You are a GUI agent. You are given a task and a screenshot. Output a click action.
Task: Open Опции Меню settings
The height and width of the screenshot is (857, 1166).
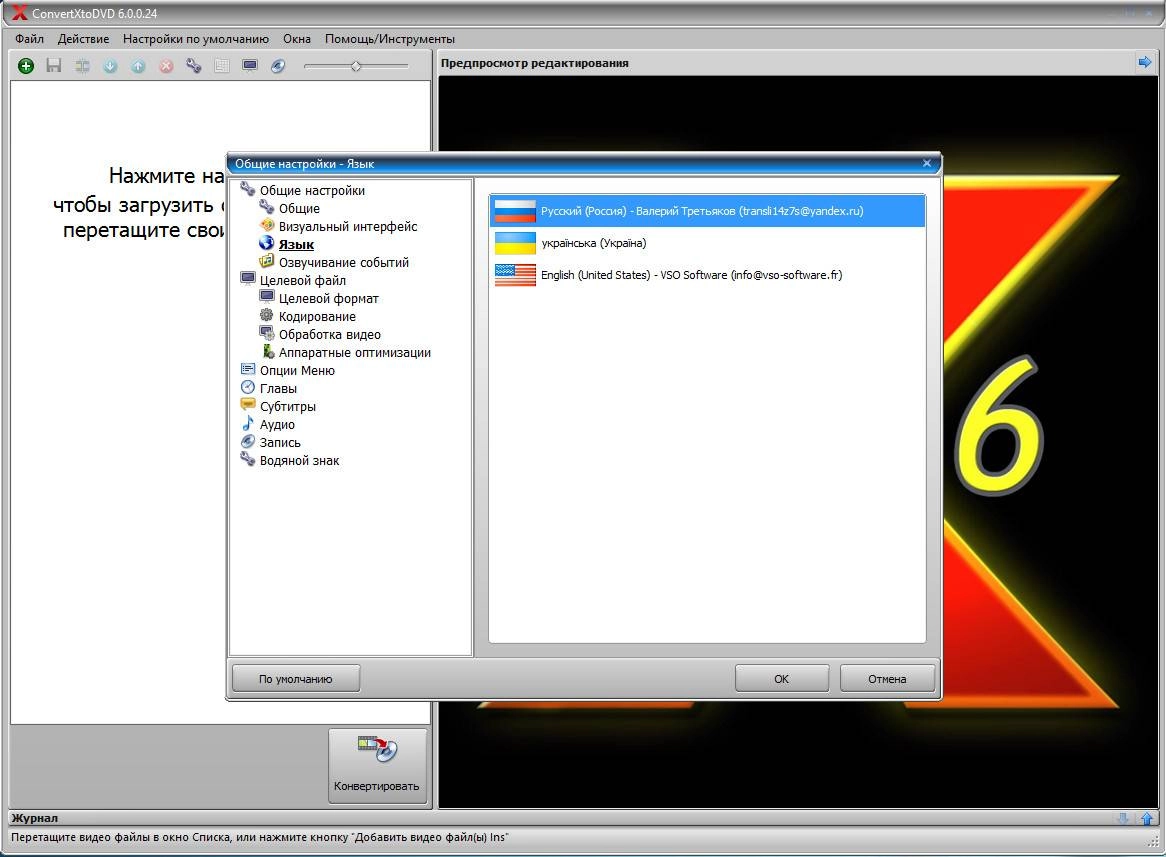coord(297,370)
